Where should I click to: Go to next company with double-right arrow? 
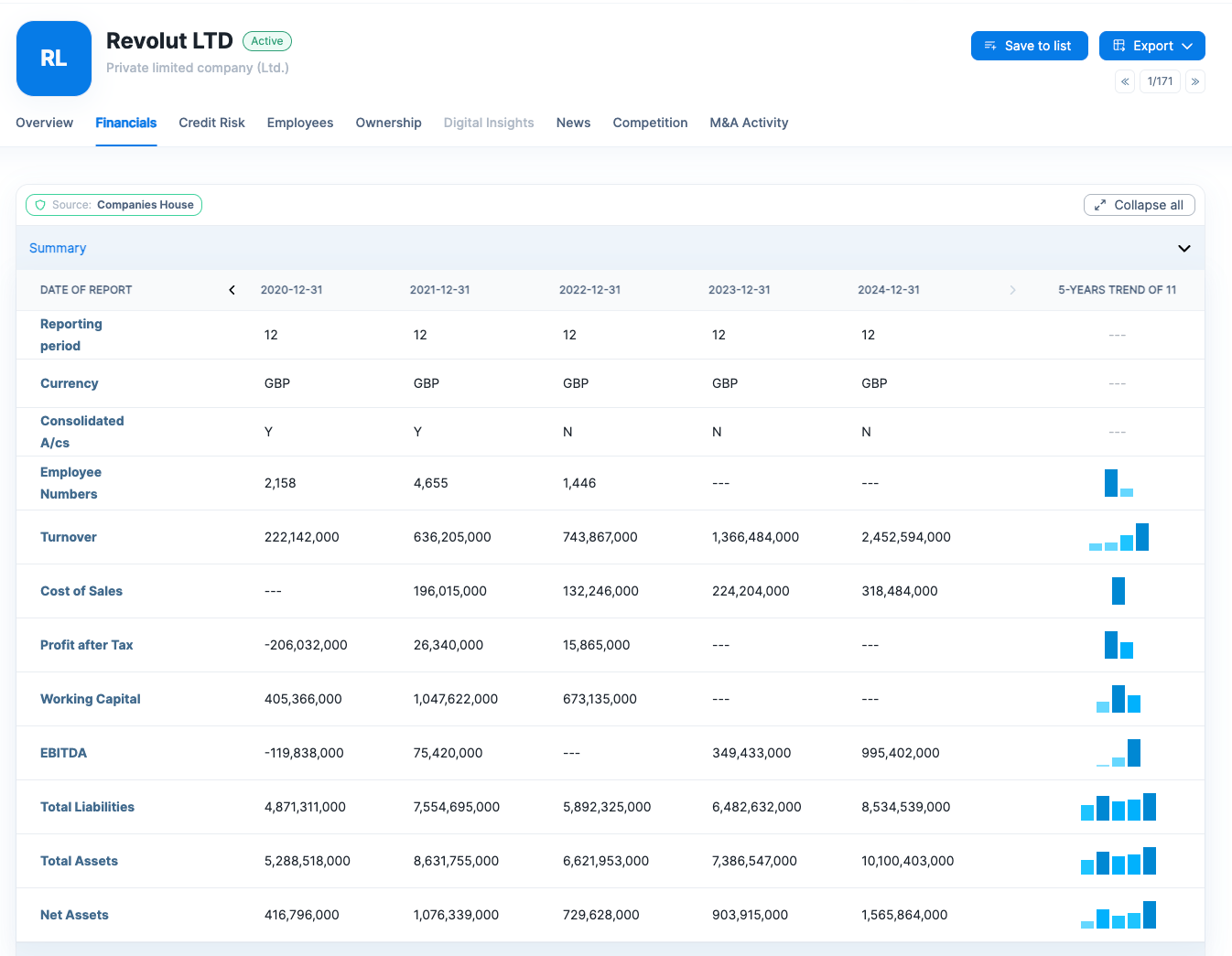(1195, 81)
